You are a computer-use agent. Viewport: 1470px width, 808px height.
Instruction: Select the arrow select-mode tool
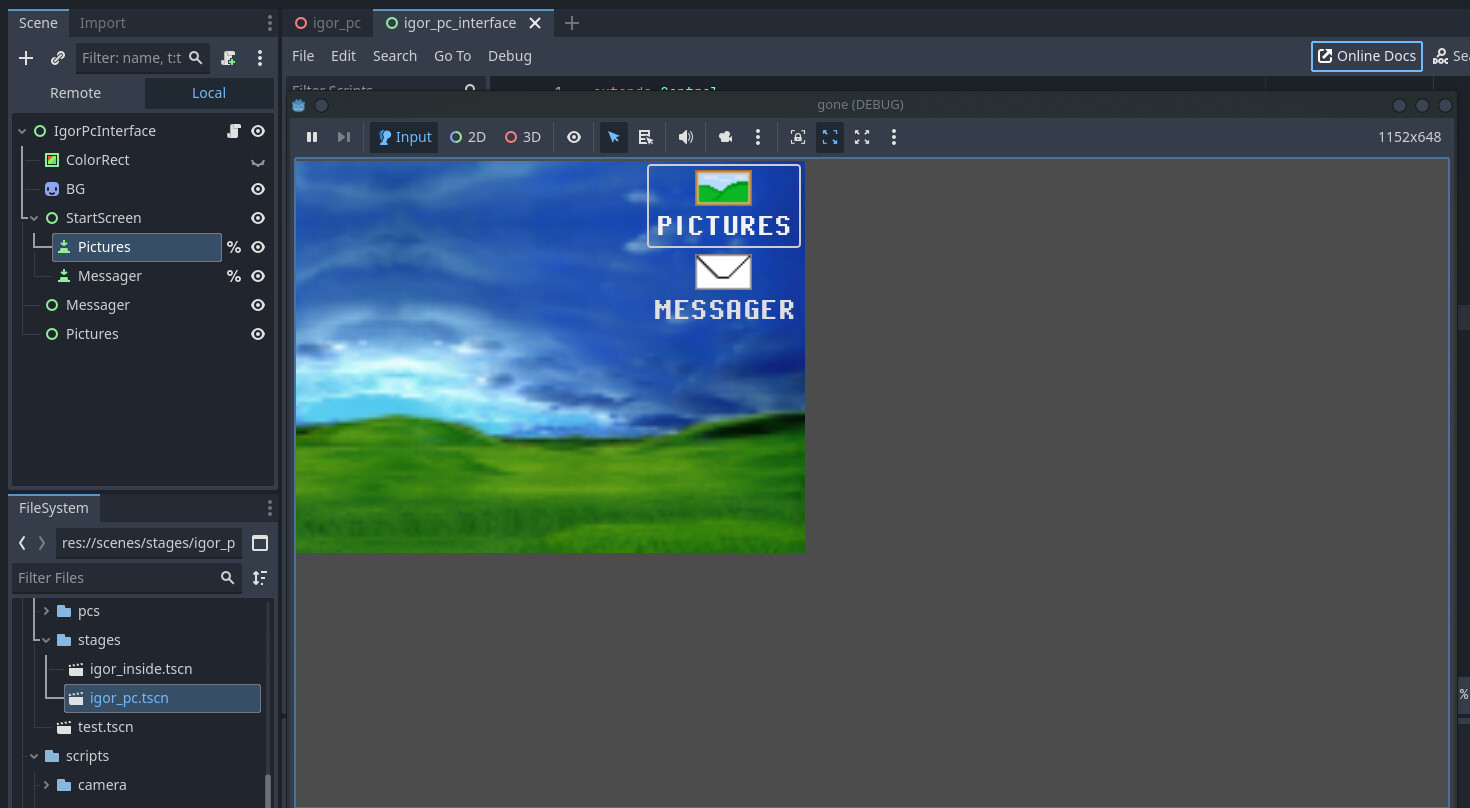tap(614, 137)
